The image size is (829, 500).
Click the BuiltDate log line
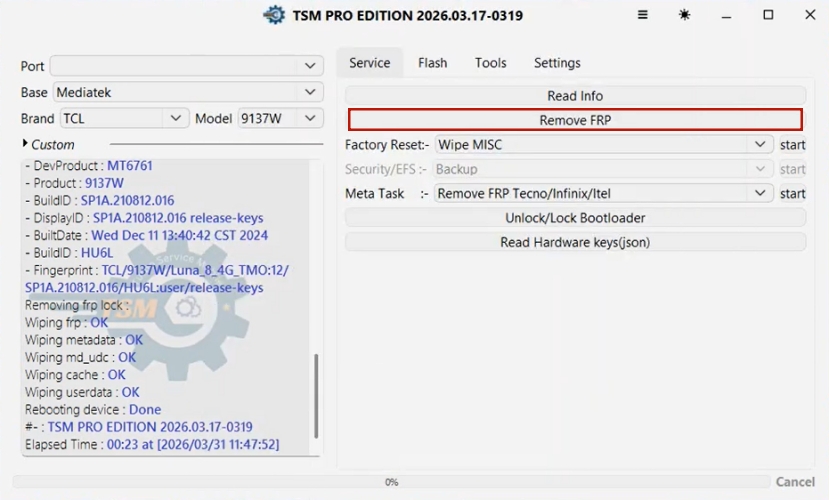click(146, 235)
